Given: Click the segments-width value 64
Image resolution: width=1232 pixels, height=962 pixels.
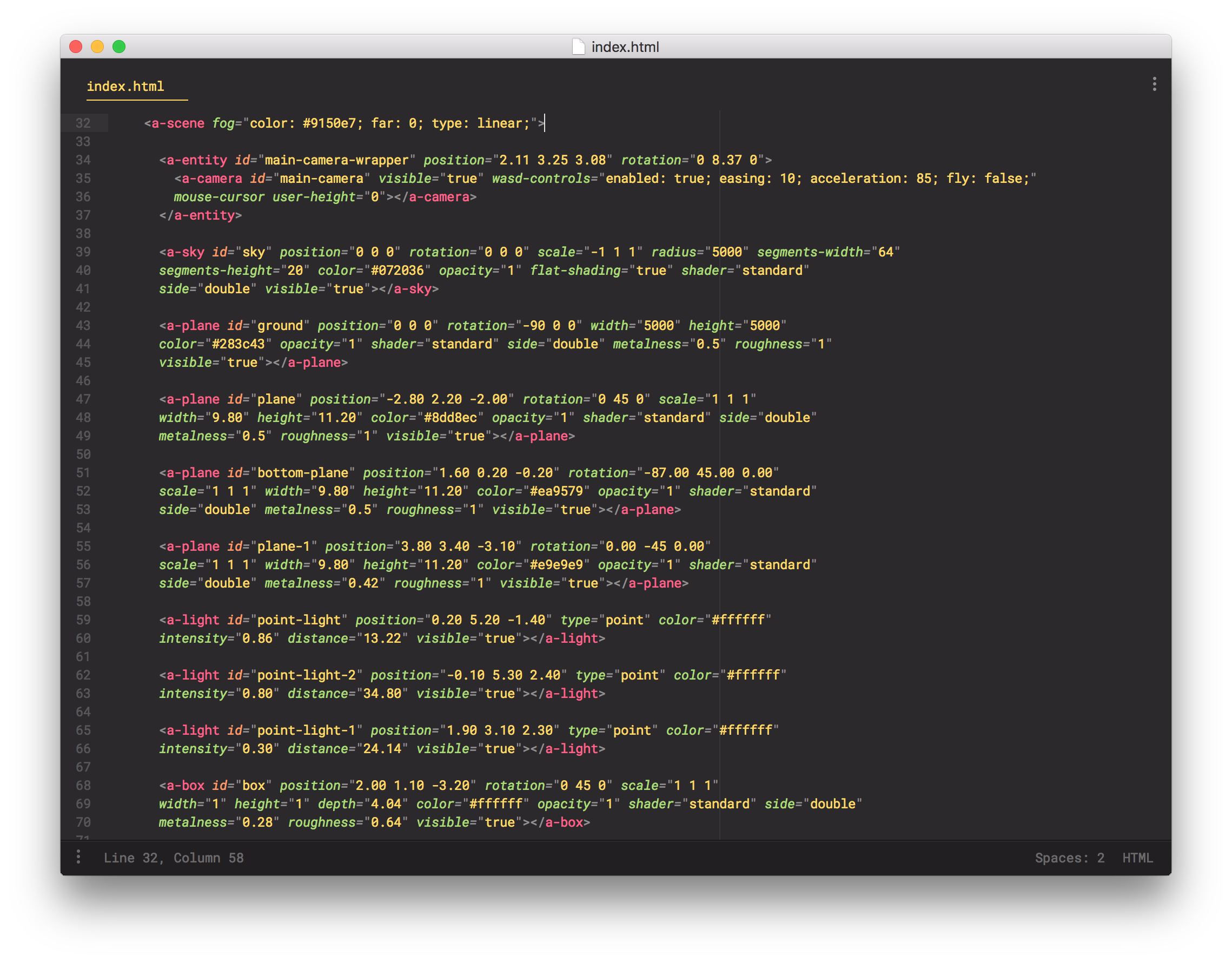Looking at the screenshot, I should pos(886,252).
